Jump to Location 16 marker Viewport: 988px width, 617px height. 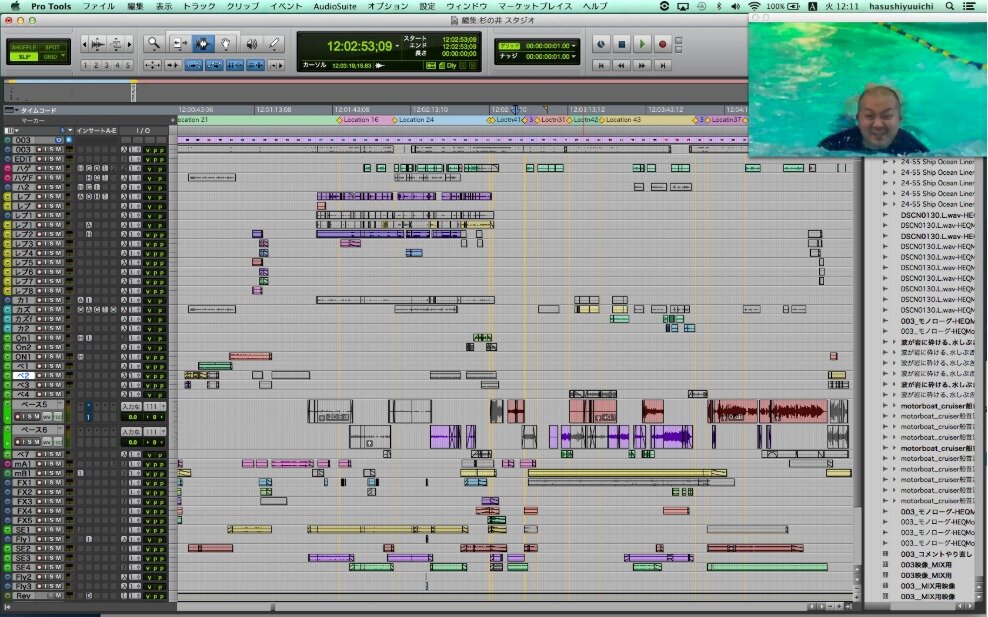[x=360, y=119]
